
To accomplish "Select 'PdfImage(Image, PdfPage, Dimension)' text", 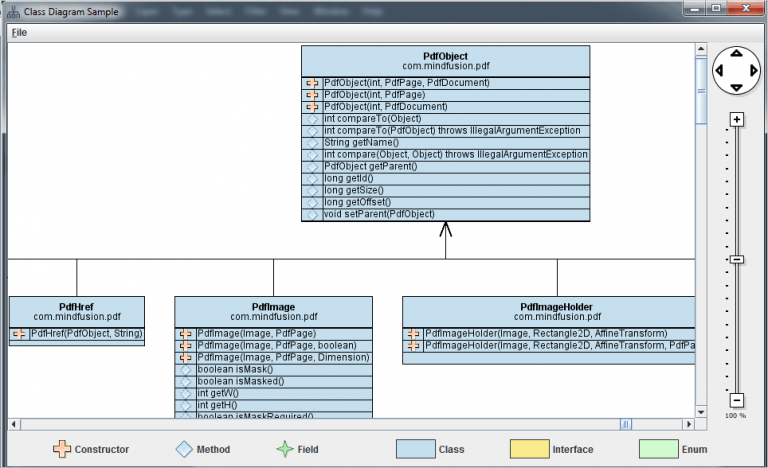I will (x=284, y=357).
